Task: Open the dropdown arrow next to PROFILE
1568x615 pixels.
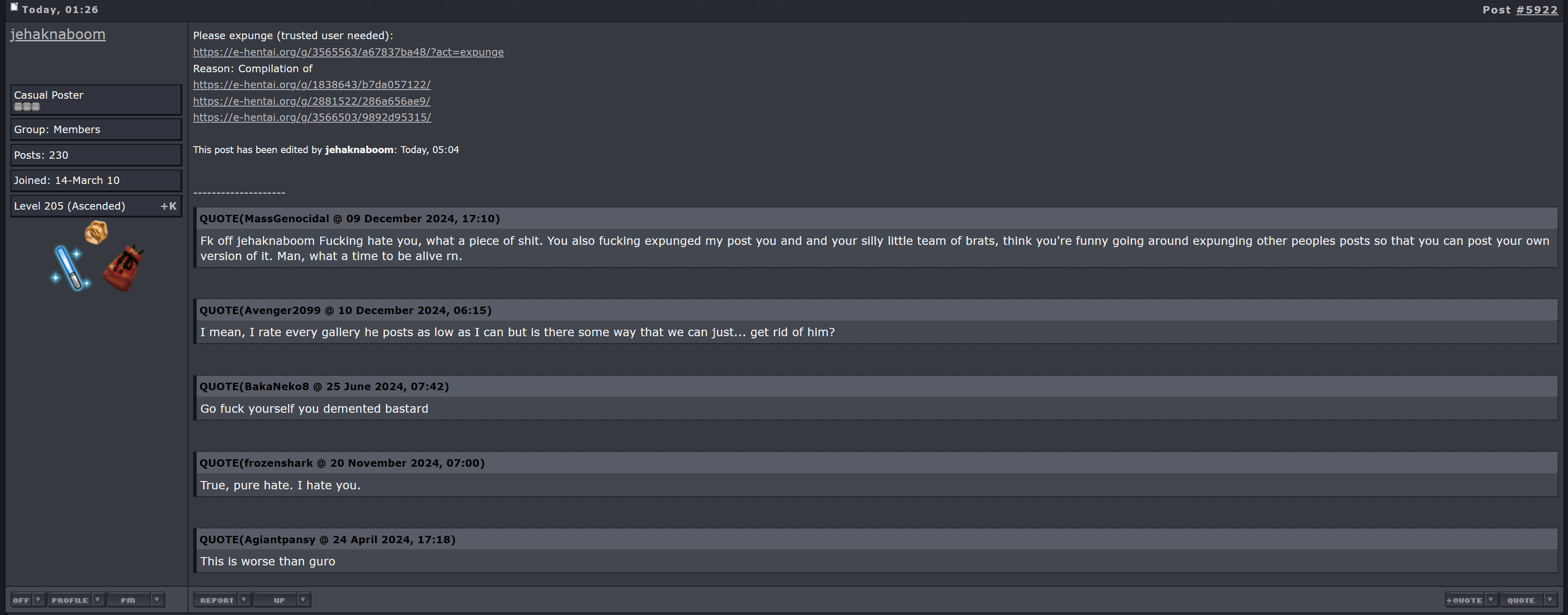Action: (x=97, y=600)
